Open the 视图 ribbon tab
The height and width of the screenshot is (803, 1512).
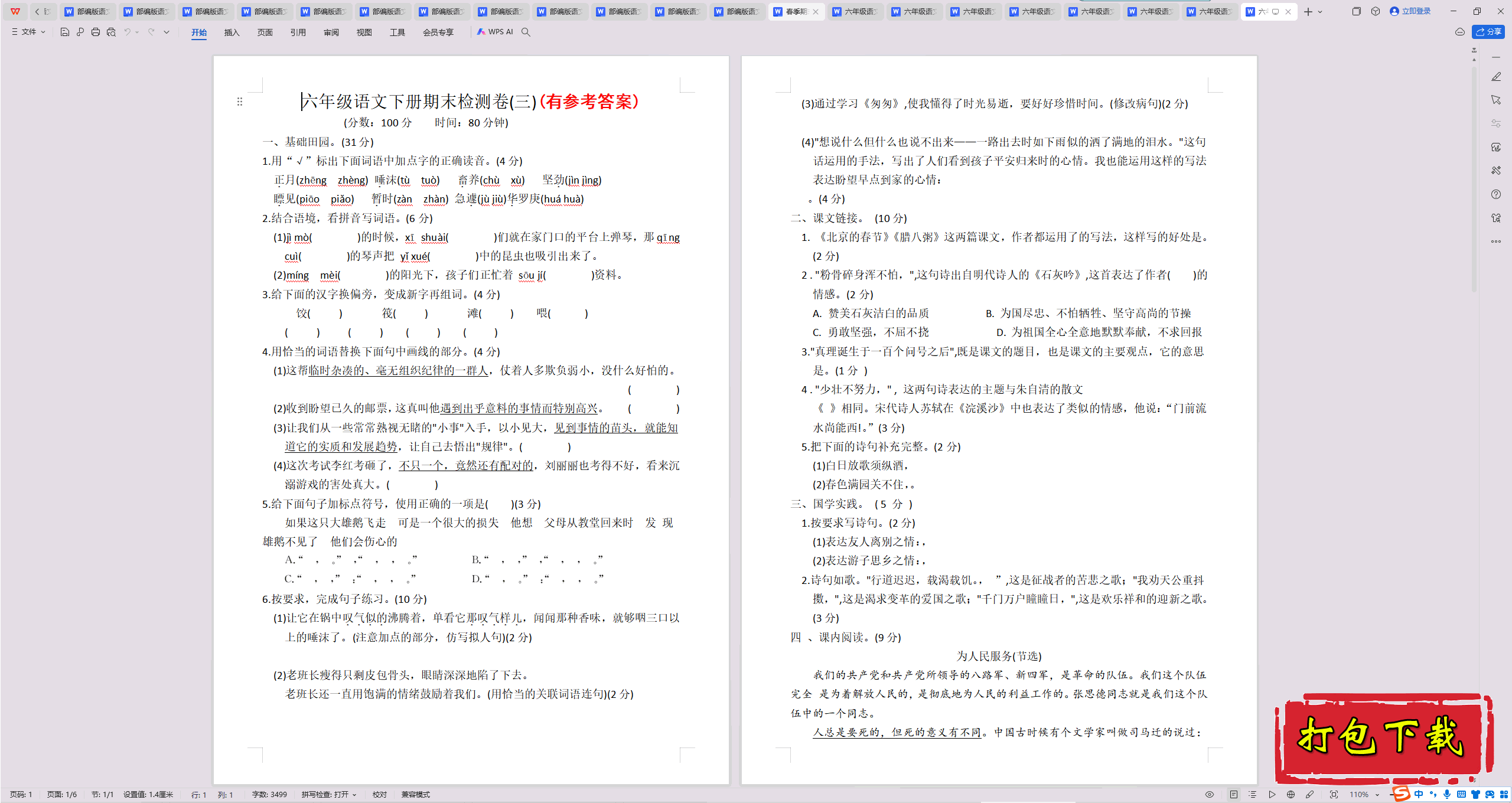pyautogui.click(x=364, y=32)
